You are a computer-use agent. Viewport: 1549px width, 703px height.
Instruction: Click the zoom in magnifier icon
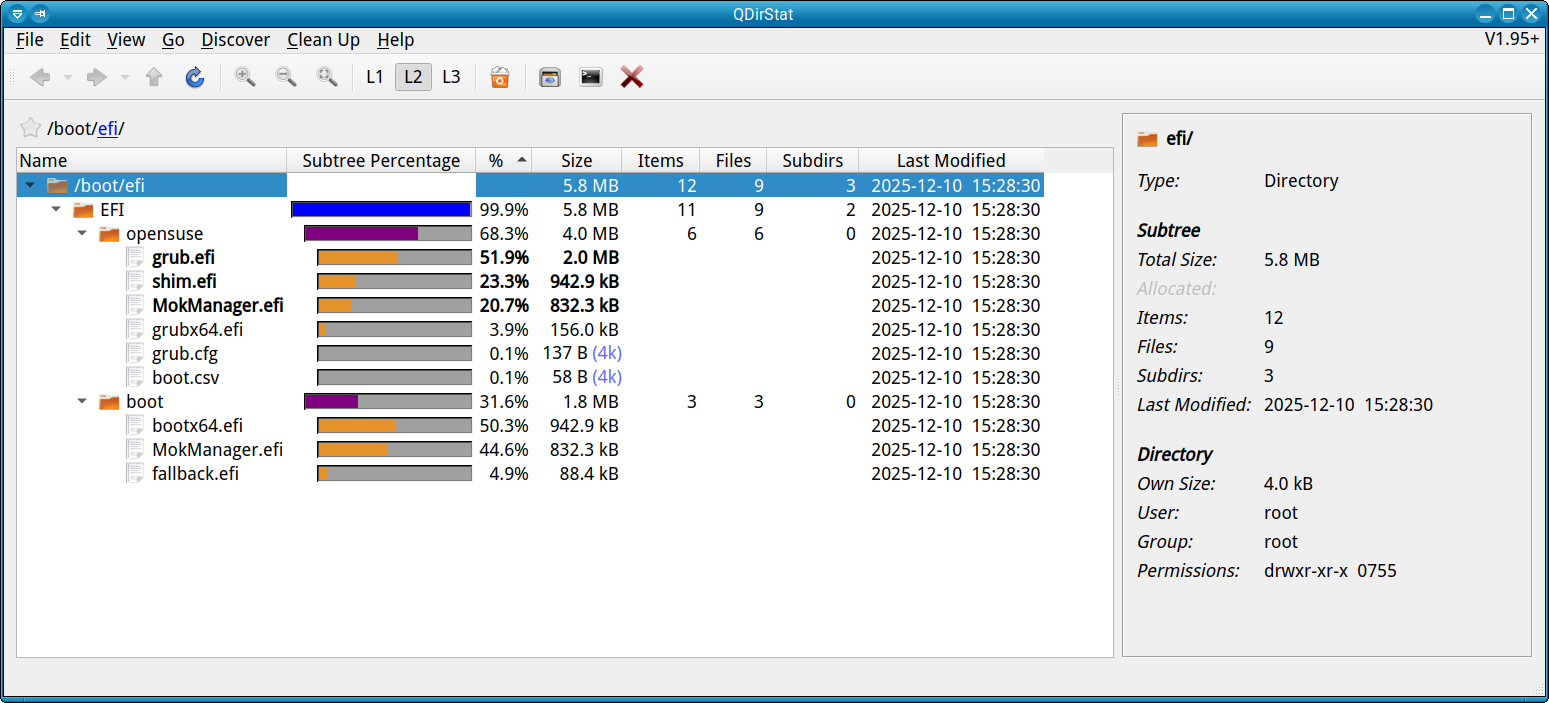245,77
